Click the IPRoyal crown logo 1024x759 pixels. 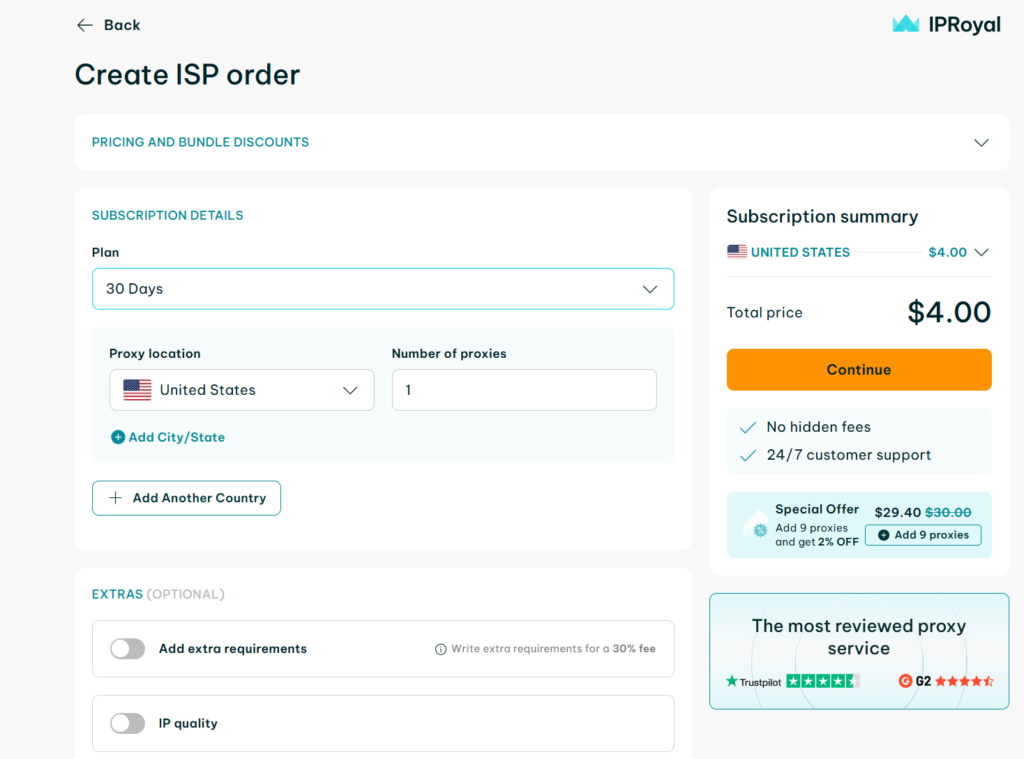(x=904, y=23)
